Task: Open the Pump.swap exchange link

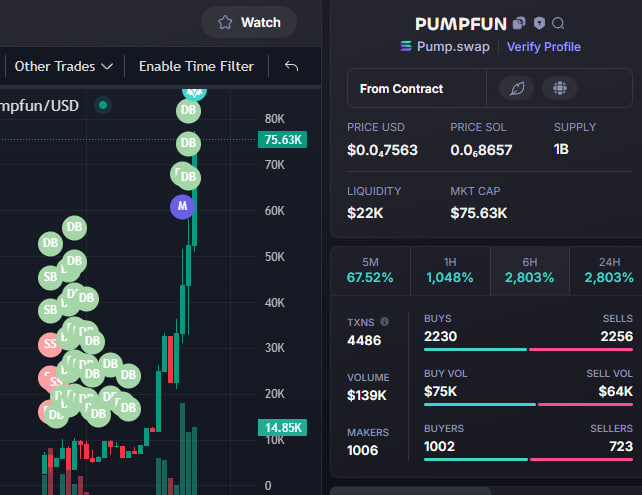Action: (445, 47)
